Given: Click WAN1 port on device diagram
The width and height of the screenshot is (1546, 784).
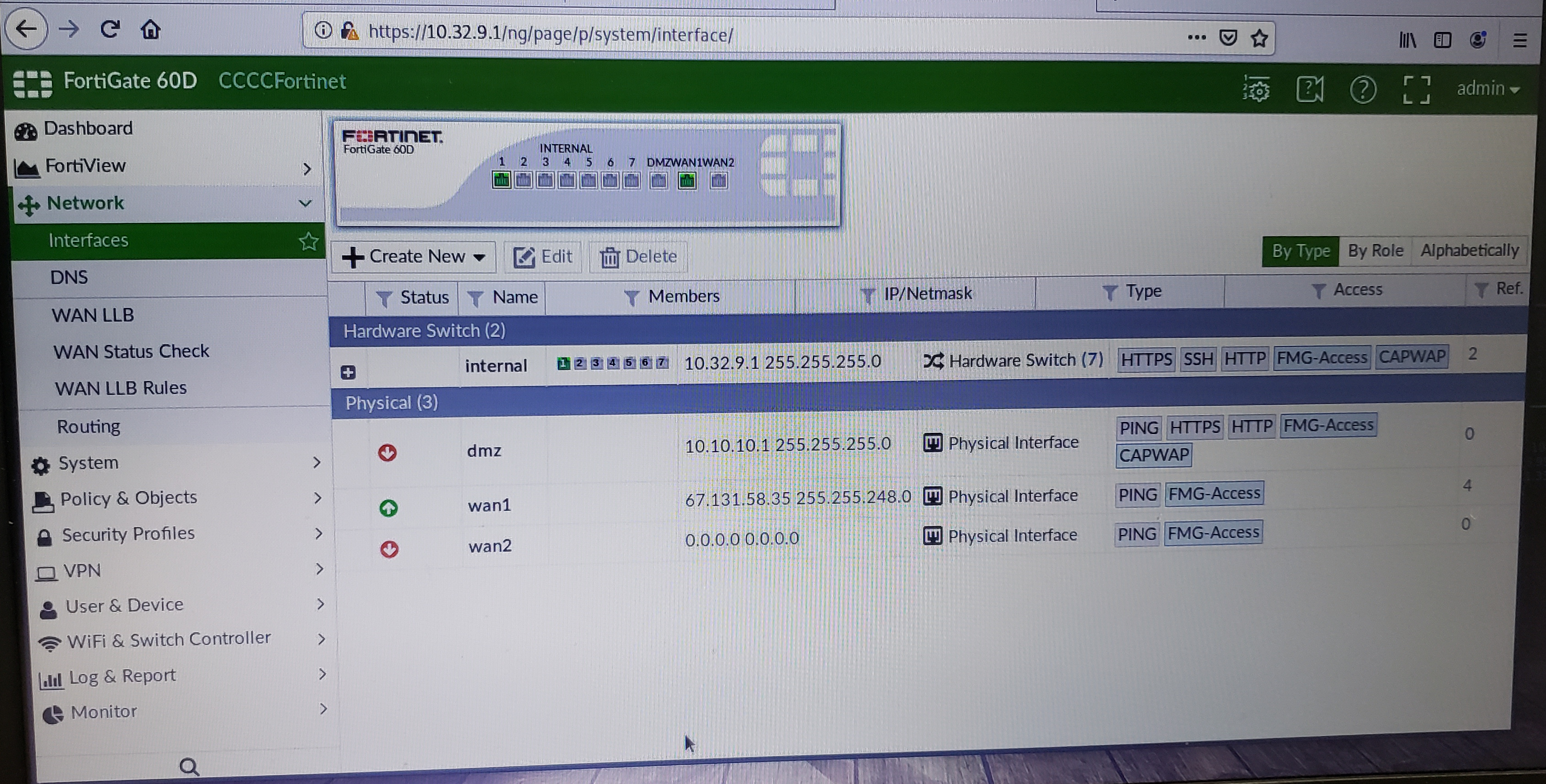Looking at the screenshot, I should pos(687,180).
